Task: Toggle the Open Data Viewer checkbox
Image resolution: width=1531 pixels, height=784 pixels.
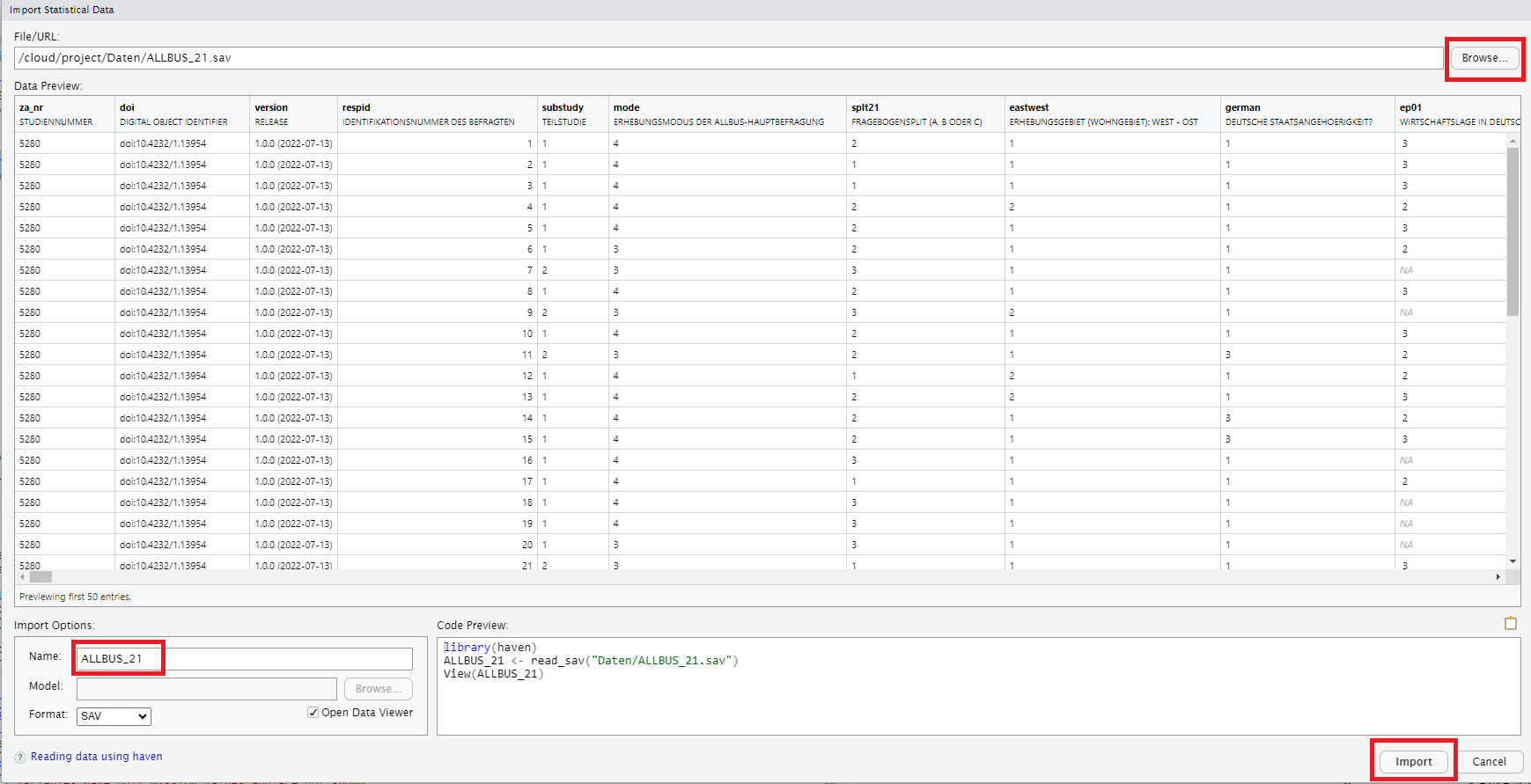Action: pyautogui.click(x=313, y=713)
